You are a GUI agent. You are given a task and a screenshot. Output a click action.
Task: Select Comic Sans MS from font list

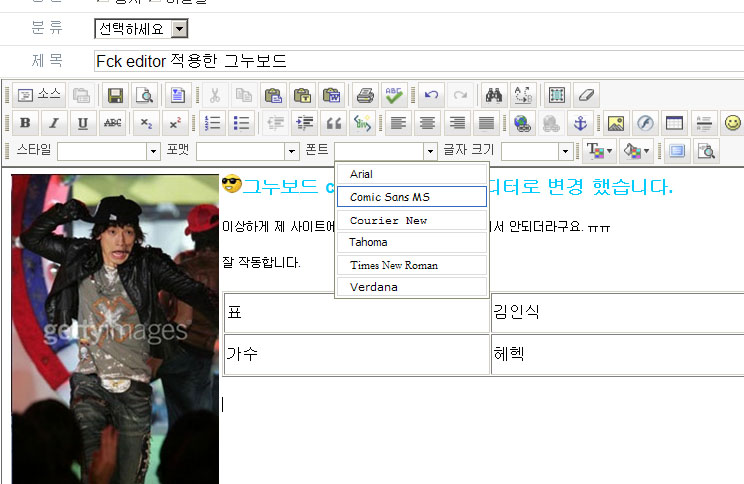click(411, 197)
